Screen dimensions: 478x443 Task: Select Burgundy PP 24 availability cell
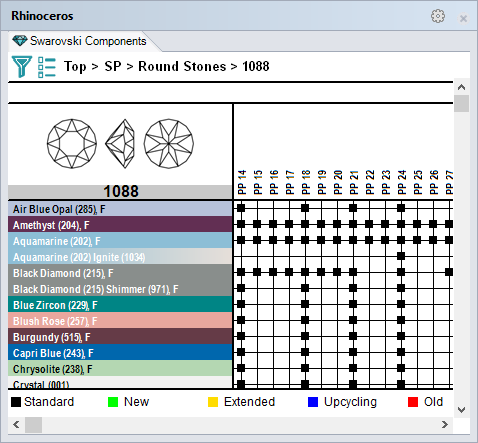pyautogui.click(x=401, y=336)
